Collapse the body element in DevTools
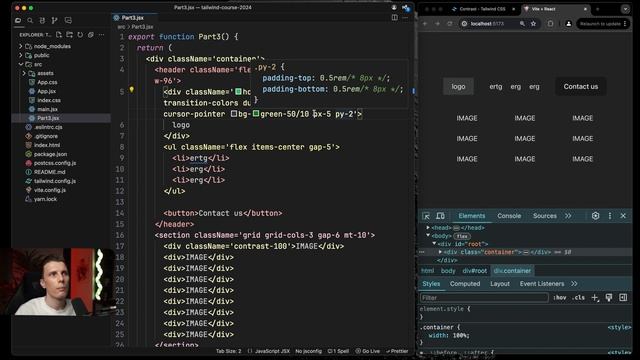This screenshot has height=360, width=640. click(x=428, y=236)
